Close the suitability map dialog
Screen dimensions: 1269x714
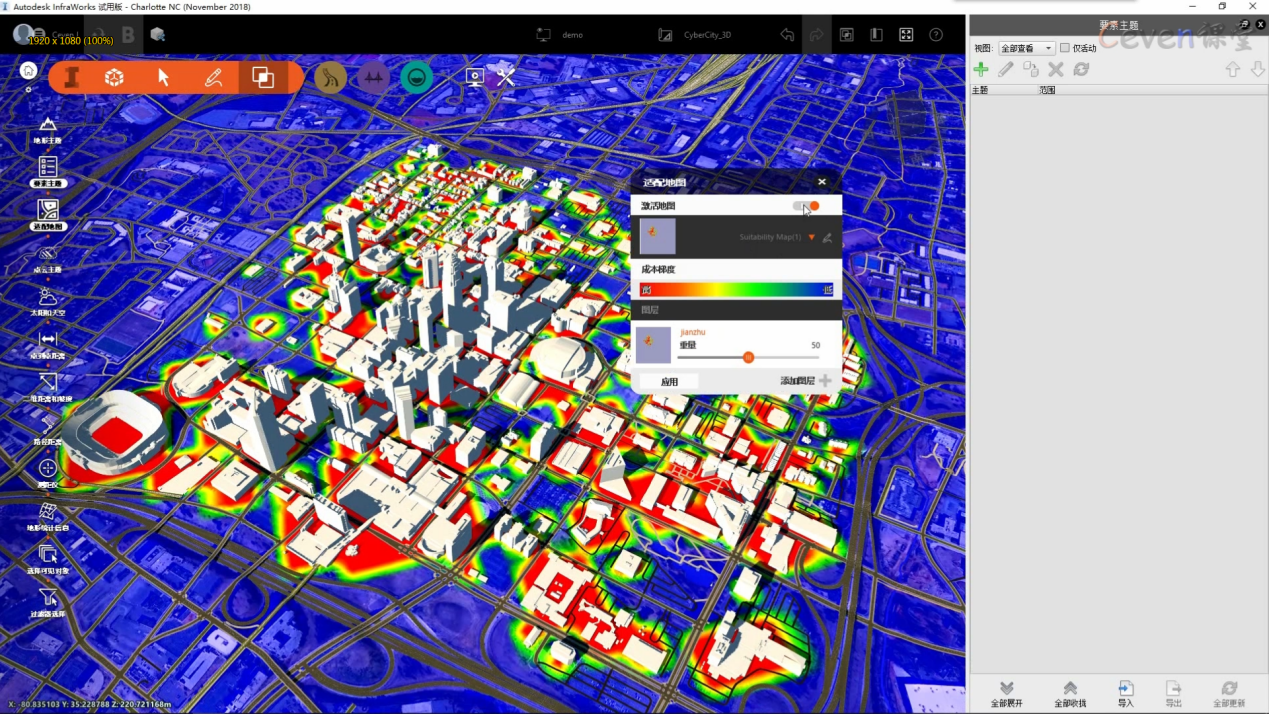[822, 182]
